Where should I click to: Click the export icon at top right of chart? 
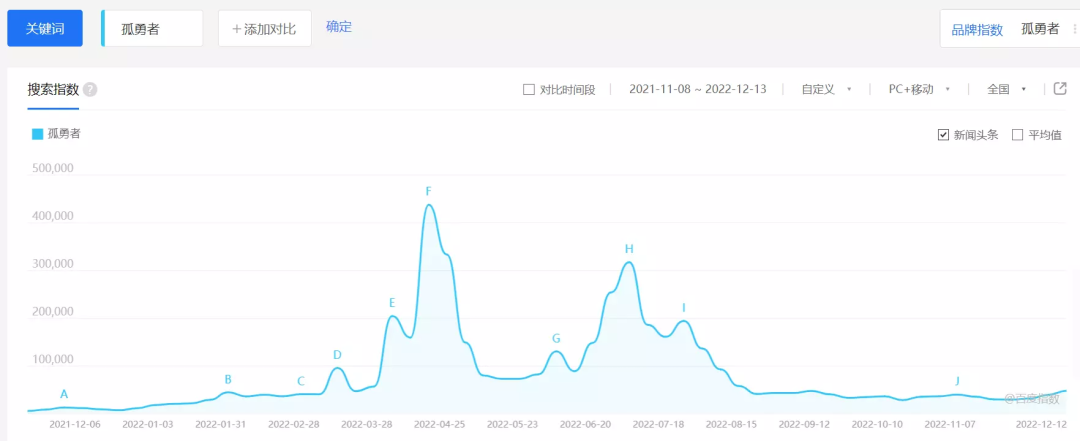point(1060,89)
